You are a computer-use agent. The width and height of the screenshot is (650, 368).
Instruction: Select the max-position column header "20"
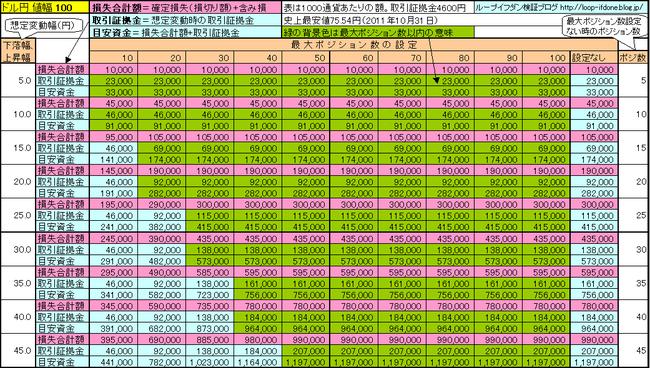[x=162, y=58]
